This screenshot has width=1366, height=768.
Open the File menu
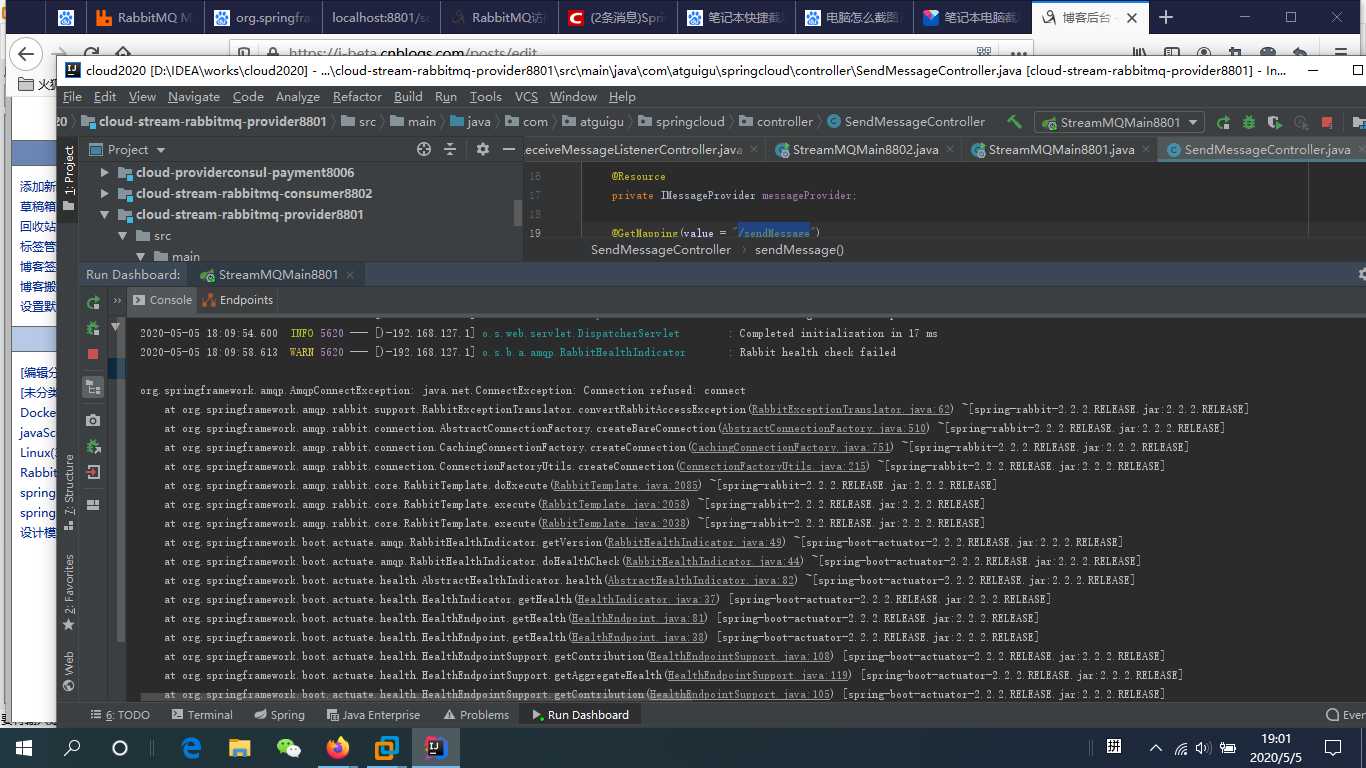click(x=72, y=97)
